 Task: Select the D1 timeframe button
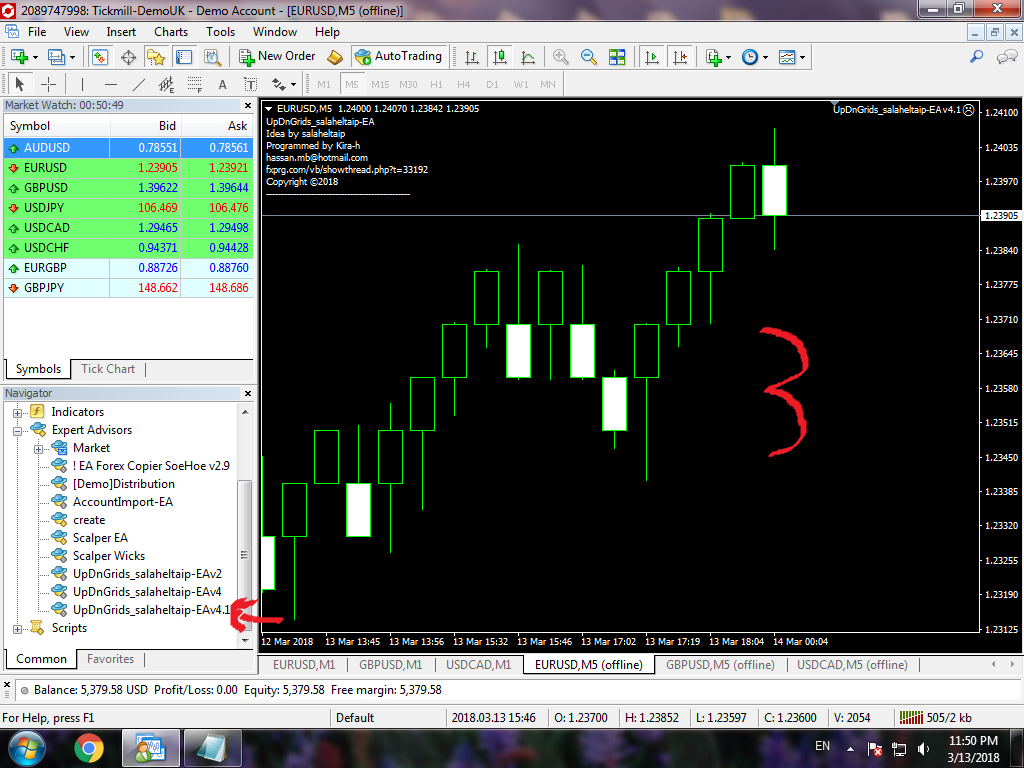(492, 84)
